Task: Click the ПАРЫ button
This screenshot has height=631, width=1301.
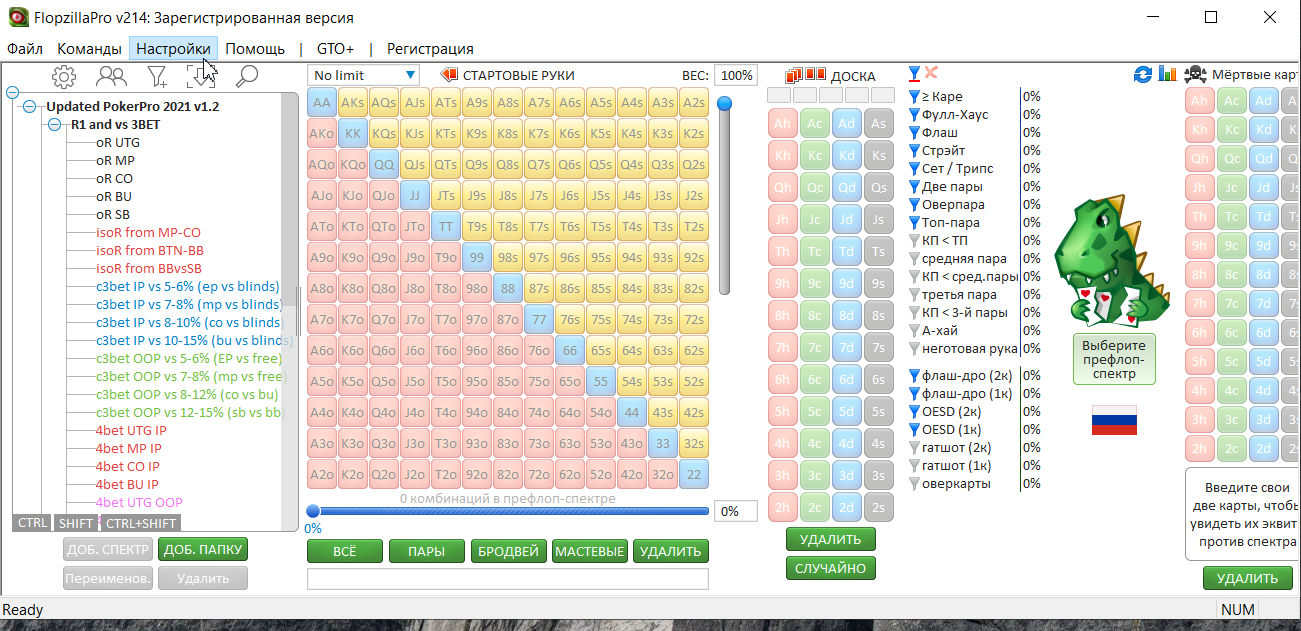Action: pos(427,551)
